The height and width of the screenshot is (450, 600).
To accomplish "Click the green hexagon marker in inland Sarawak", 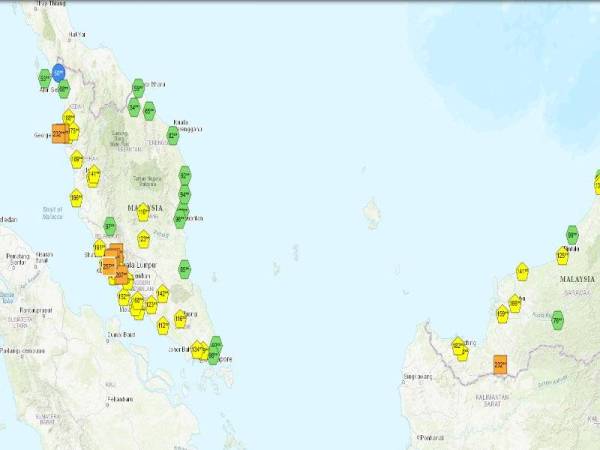I will coord(557,320).
